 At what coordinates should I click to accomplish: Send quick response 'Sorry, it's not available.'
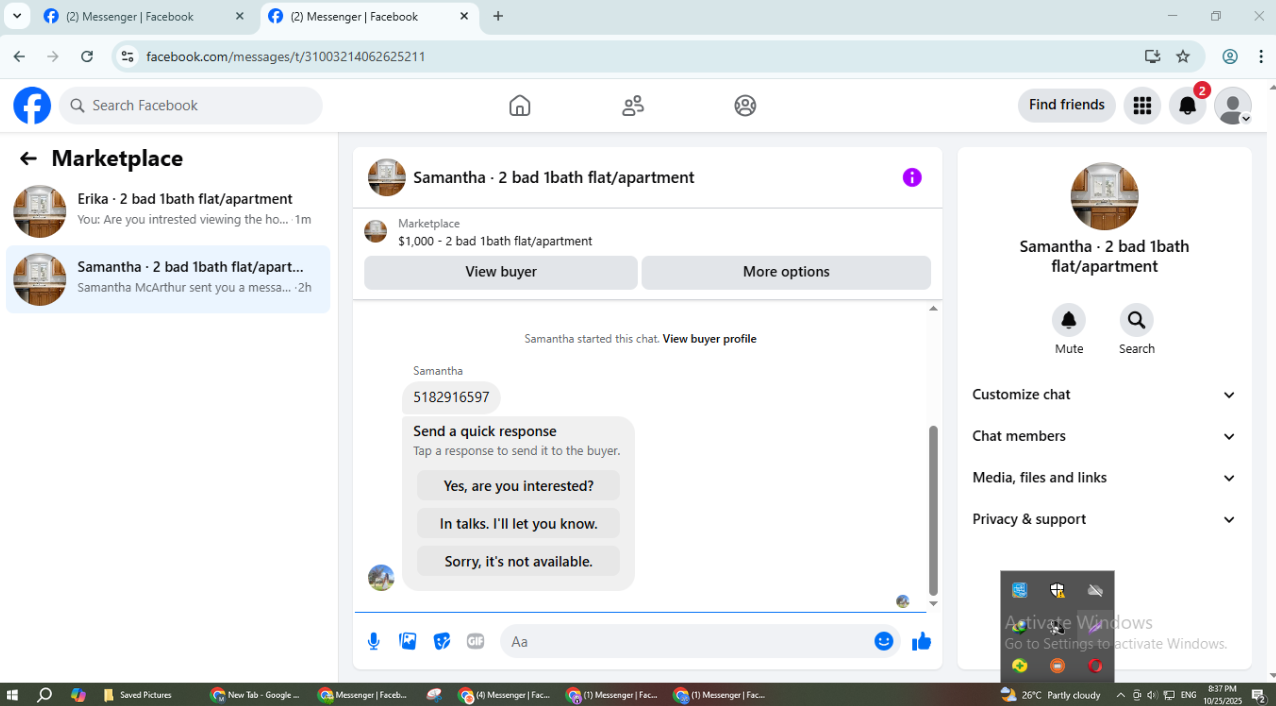518,562
